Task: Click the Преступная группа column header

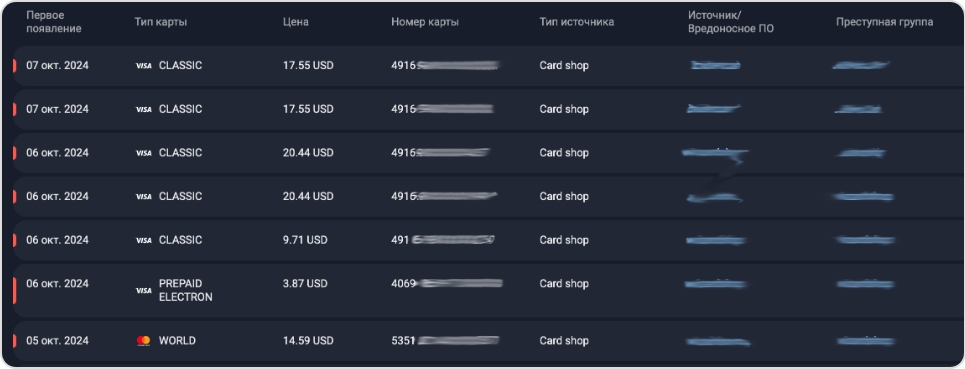Action: coord(884,22)
